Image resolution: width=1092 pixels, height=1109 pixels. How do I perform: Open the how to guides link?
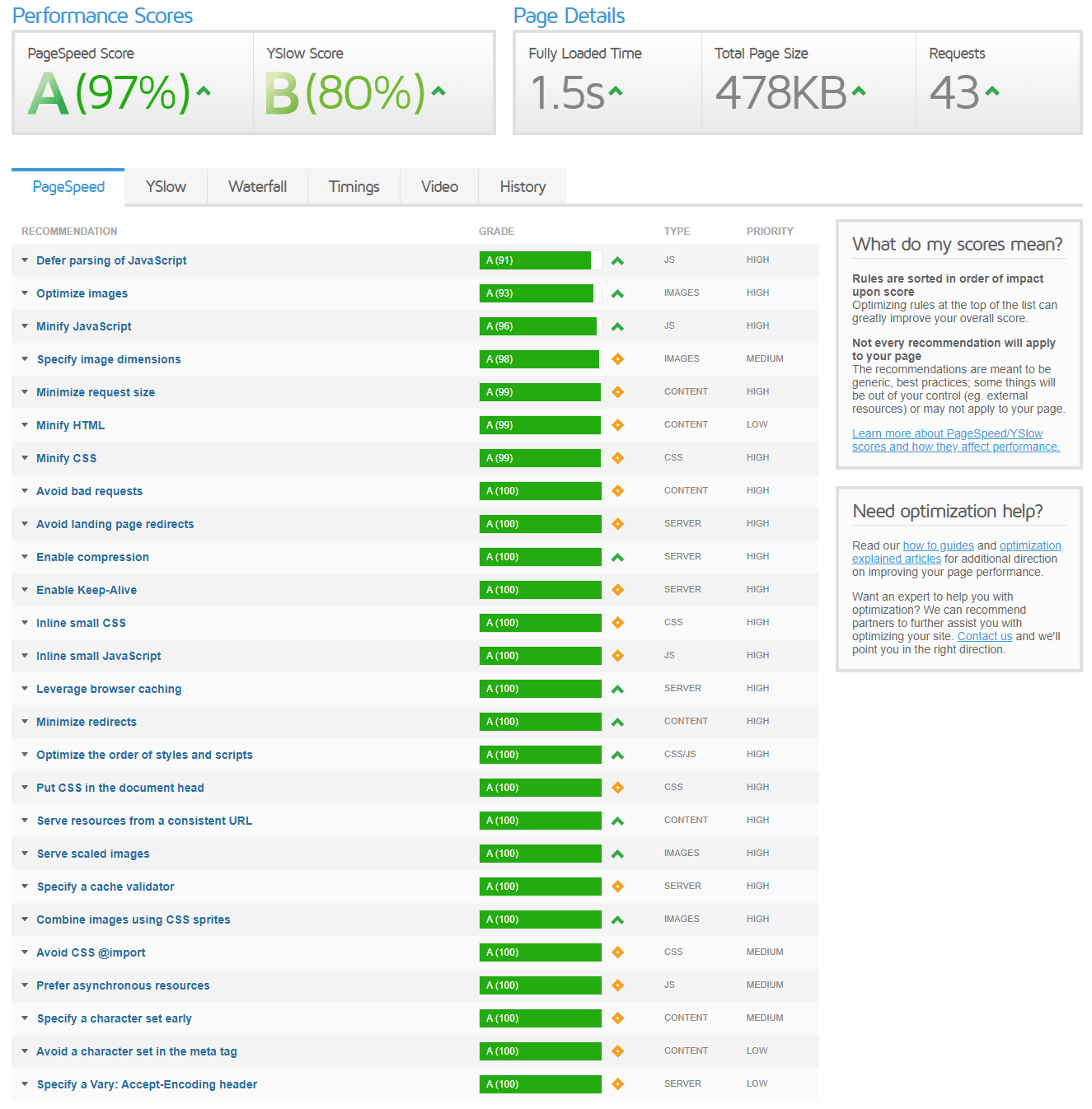tap(938, 545)
